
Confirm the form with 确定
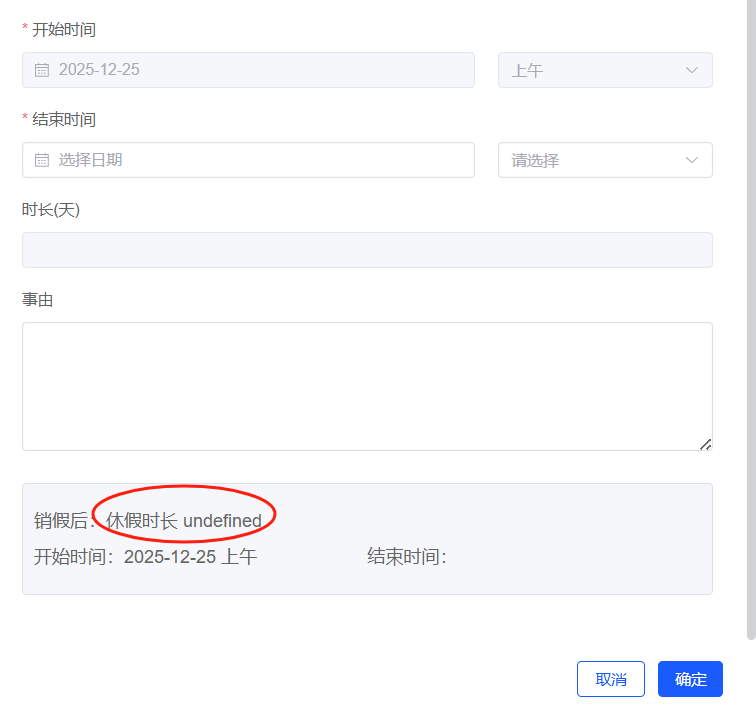690,679
